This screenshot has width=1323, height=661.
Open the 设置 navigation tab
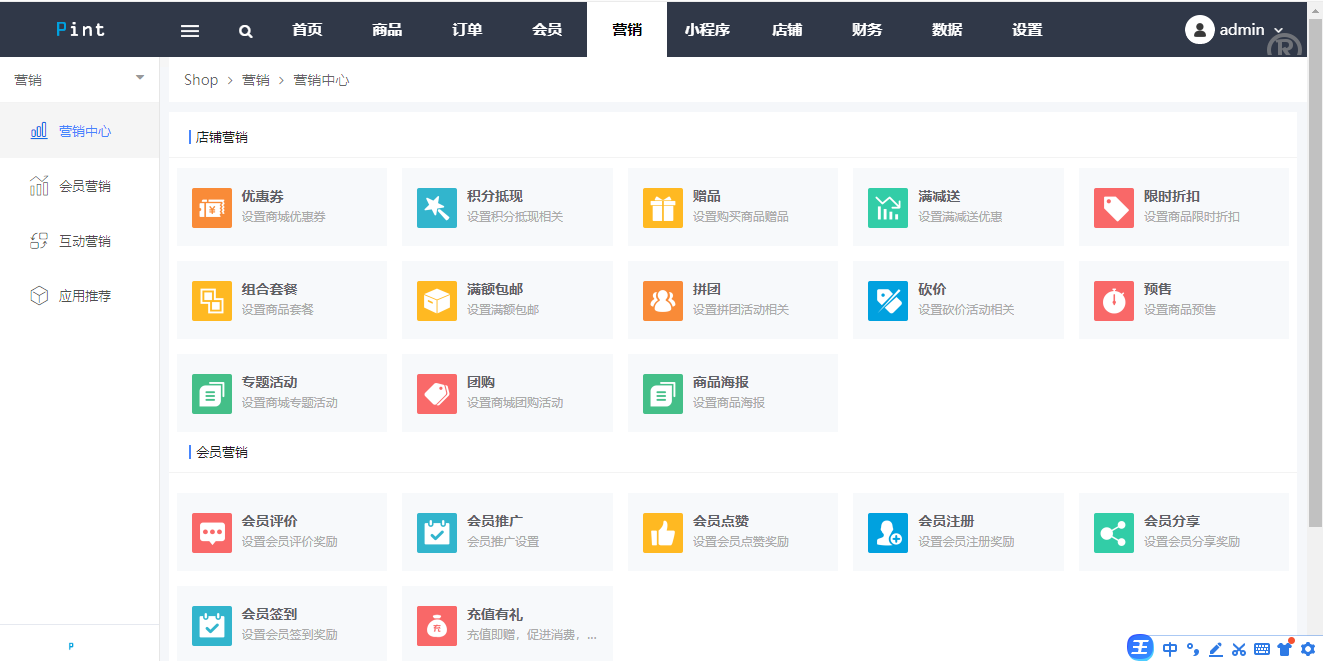coord(1027,29)
